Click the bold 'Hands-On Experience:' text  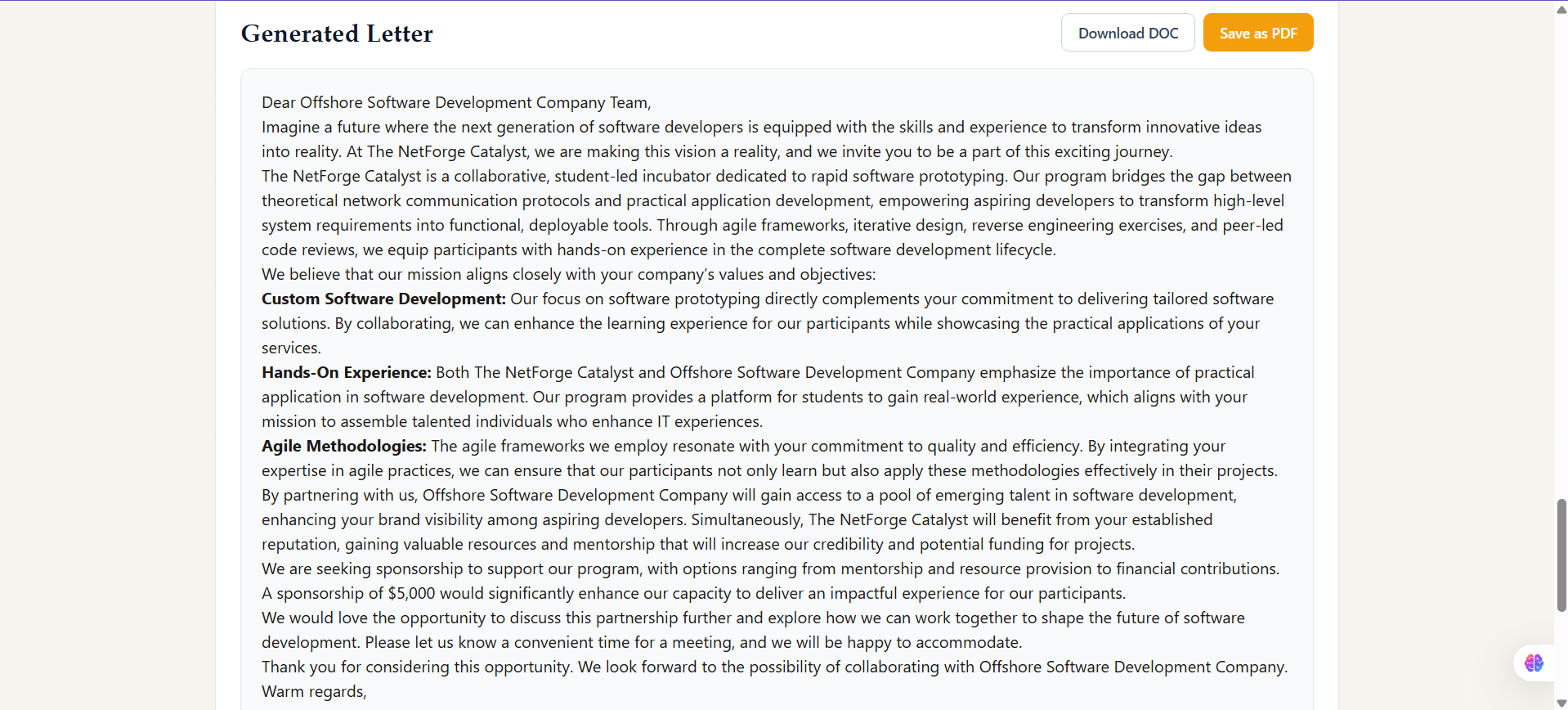tap(346, 372)
